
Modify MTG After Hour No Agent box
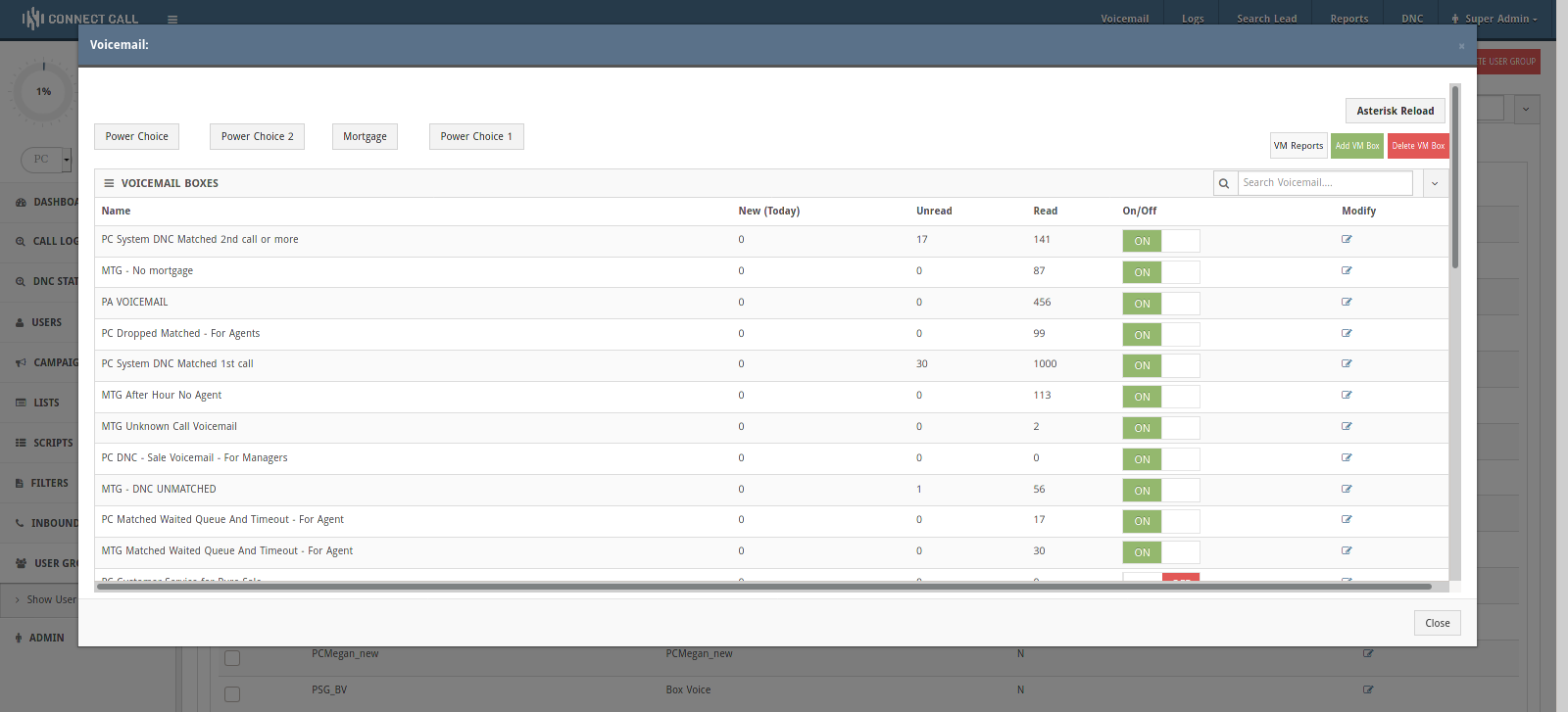1347,395
